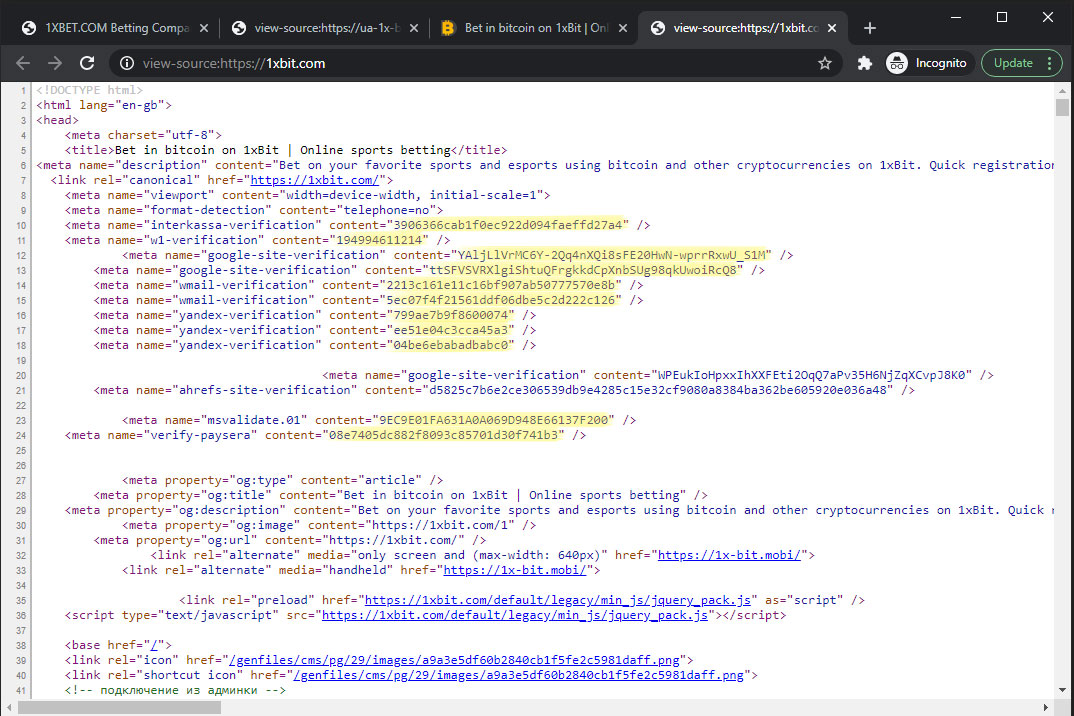Click the horizontal scrollbar thumb
The width and height of the screenshot is (1074, 716).
[x=119, y=708]
